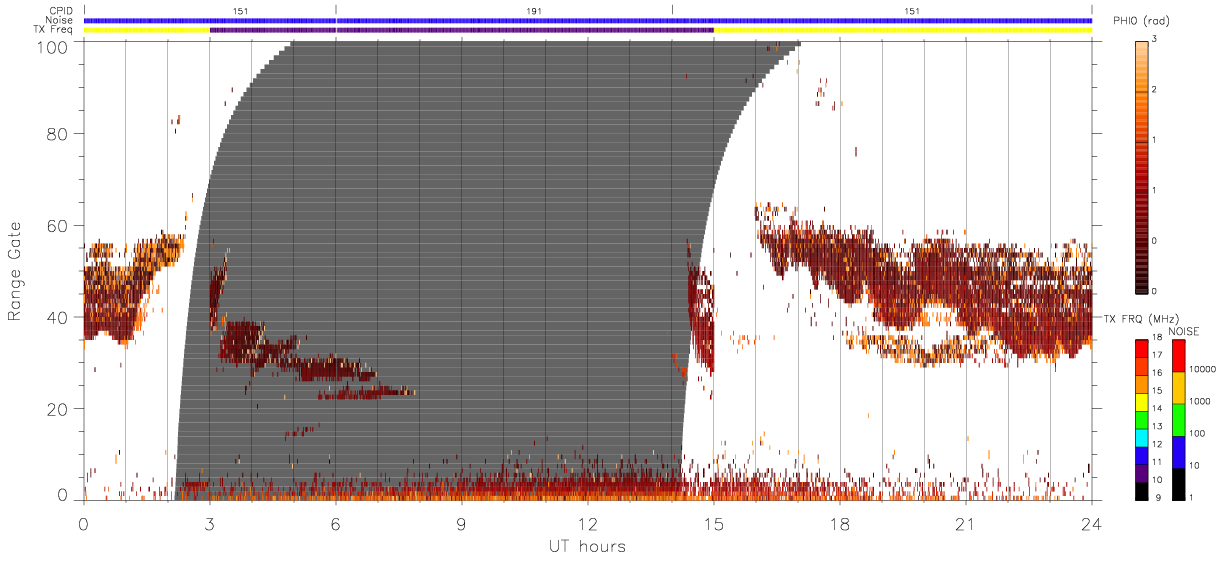
Task: Pick the cyan TX FRQ swatch (12-13 MHz)
Action: tap(1141, 439)
